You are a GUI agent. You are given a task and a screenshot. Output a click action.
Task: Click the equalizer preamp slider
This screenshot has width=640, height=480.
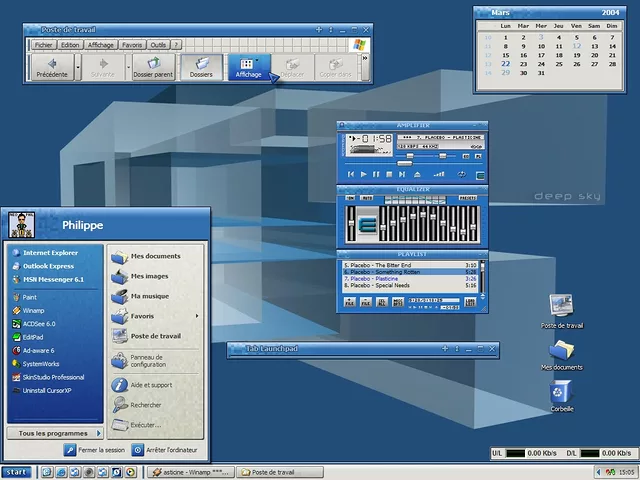pyautogui.click(x=351, y=222)
